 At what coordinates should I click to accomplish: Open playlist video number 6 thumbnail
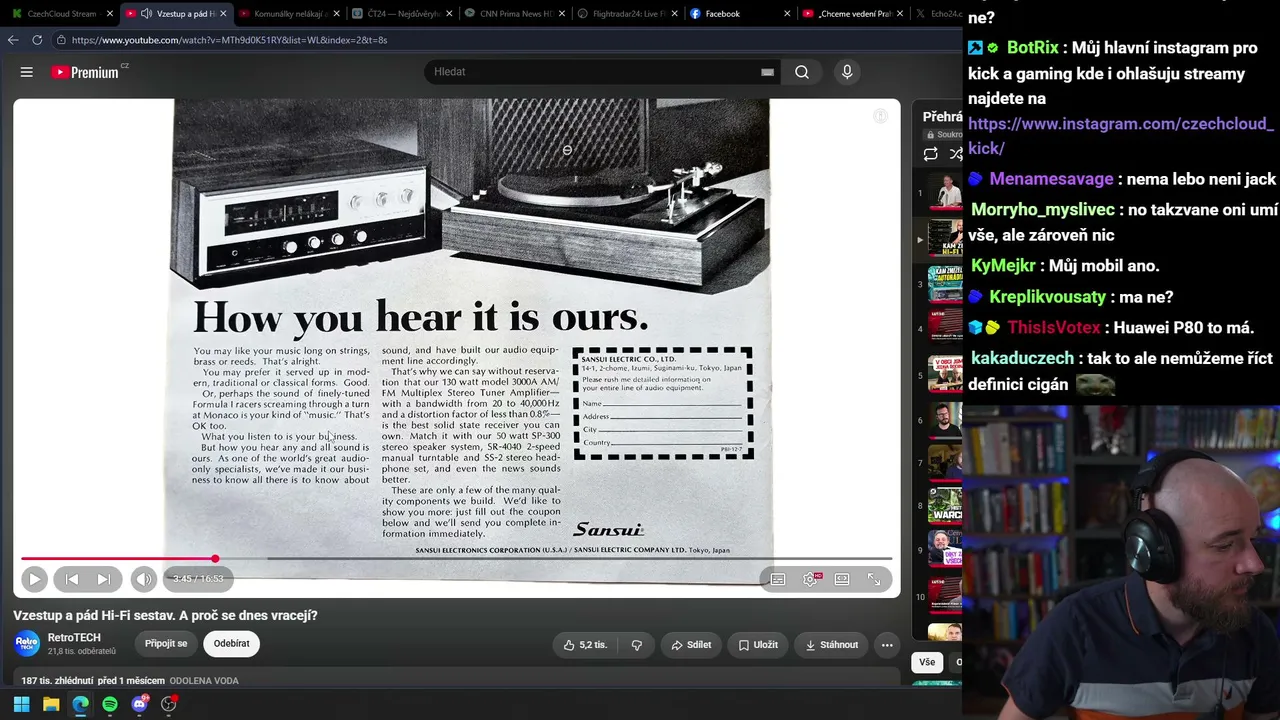[944, 420]
